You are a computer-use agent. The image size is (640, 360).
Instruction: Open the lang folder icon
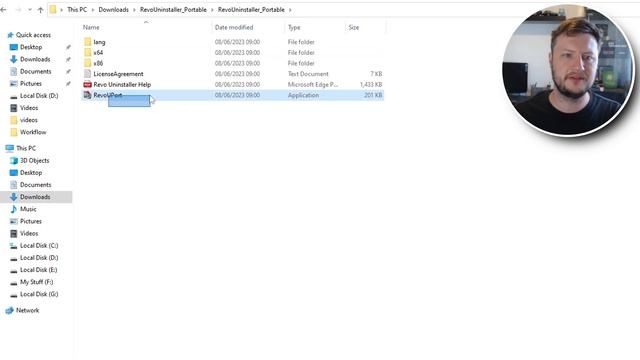pyautogui.click(x=87, y=42)
